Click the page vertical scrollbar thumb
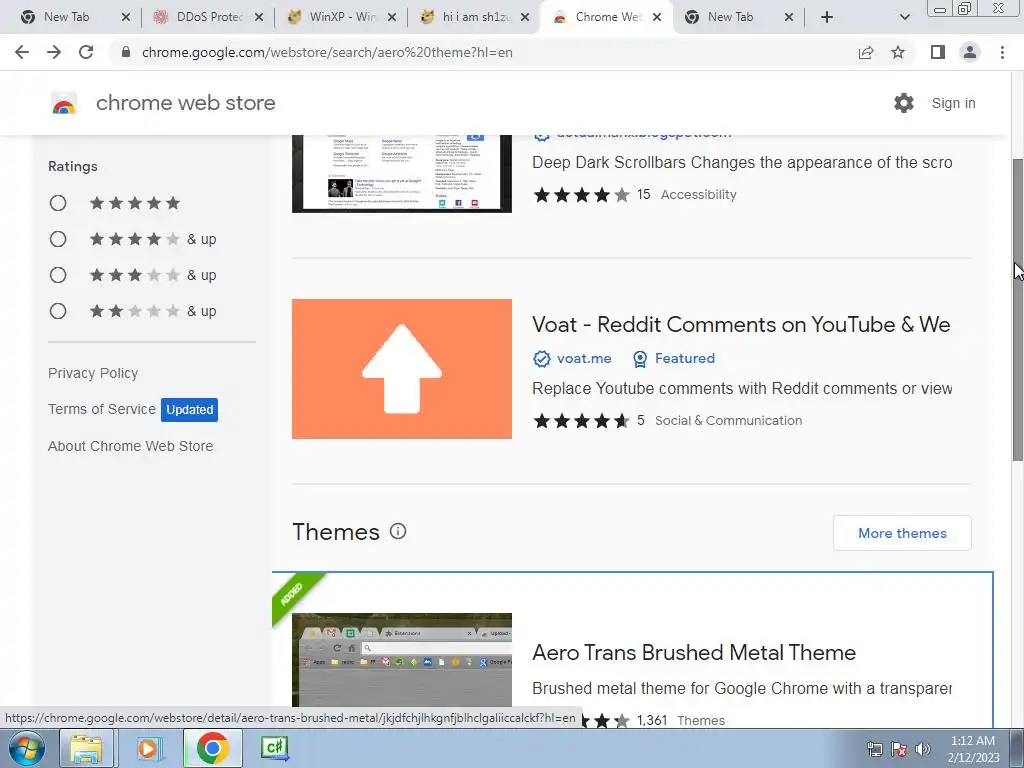 [1017, 309]
